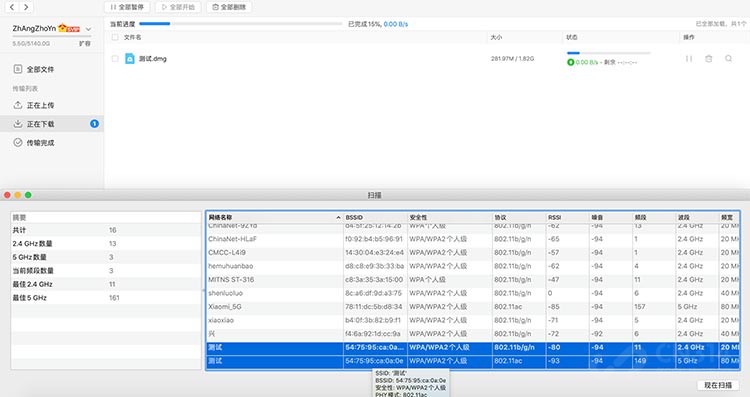
Task: Click the 测试.dmg file type icon
Action: 130,58
